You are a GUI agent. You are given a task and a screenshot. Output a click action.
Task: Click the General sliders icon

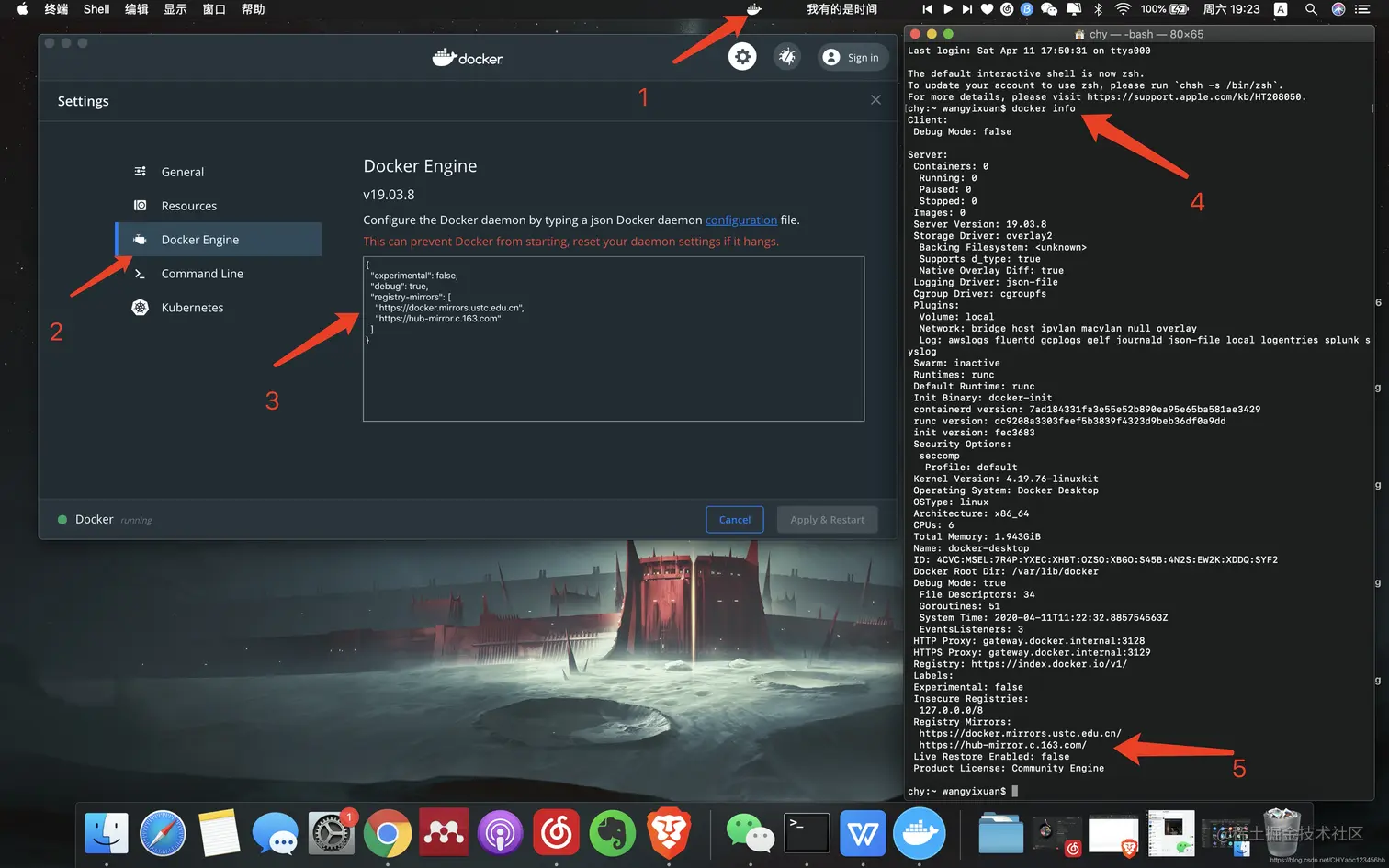click(141, 172)
